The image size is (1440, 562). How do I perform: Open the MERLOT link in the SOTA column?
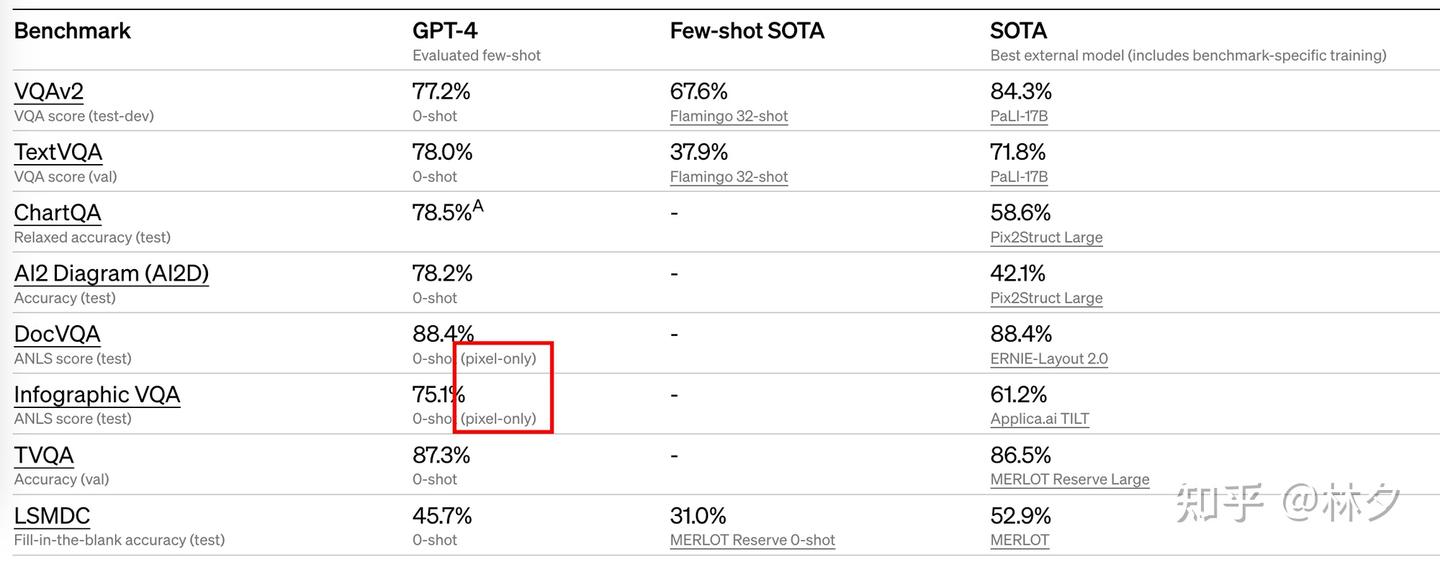(x=1019, y=540)
